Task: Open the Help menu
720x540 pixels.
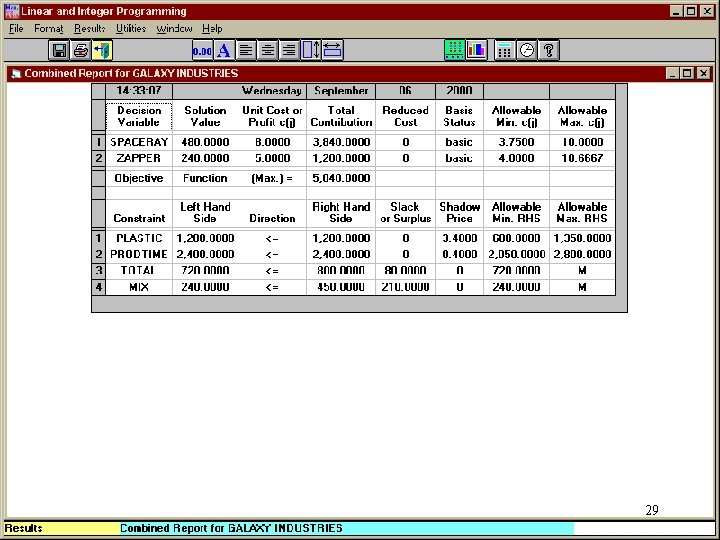Action: point(212,28)
